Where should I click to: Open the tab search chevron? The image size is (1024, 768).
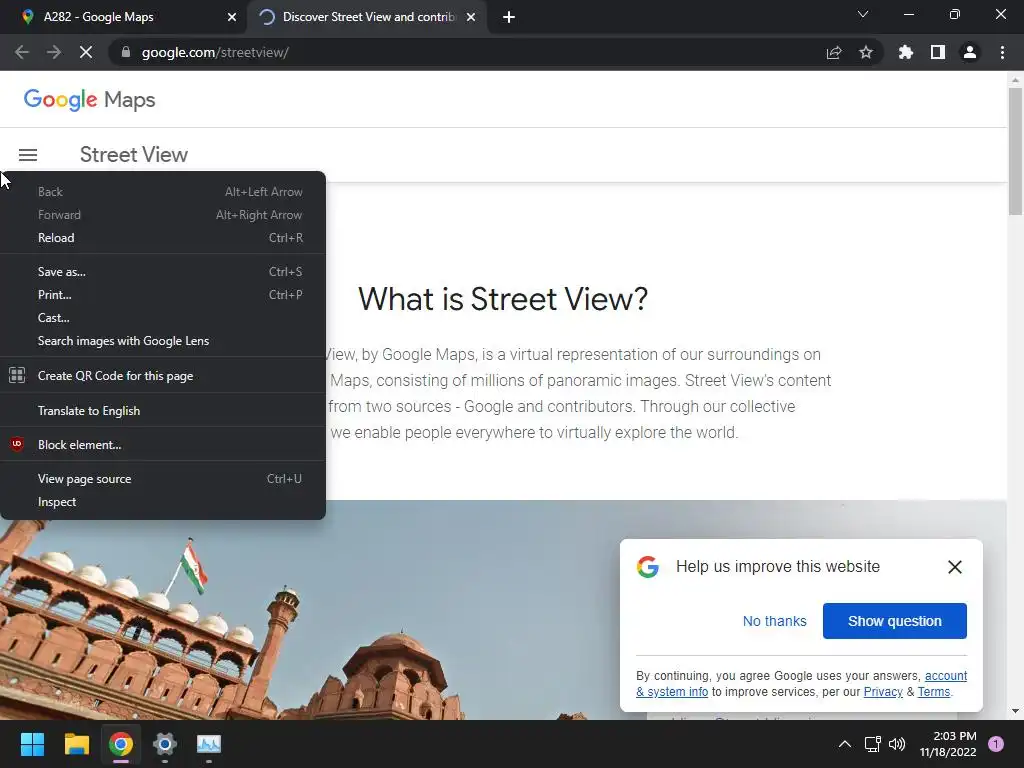(863, 14)
